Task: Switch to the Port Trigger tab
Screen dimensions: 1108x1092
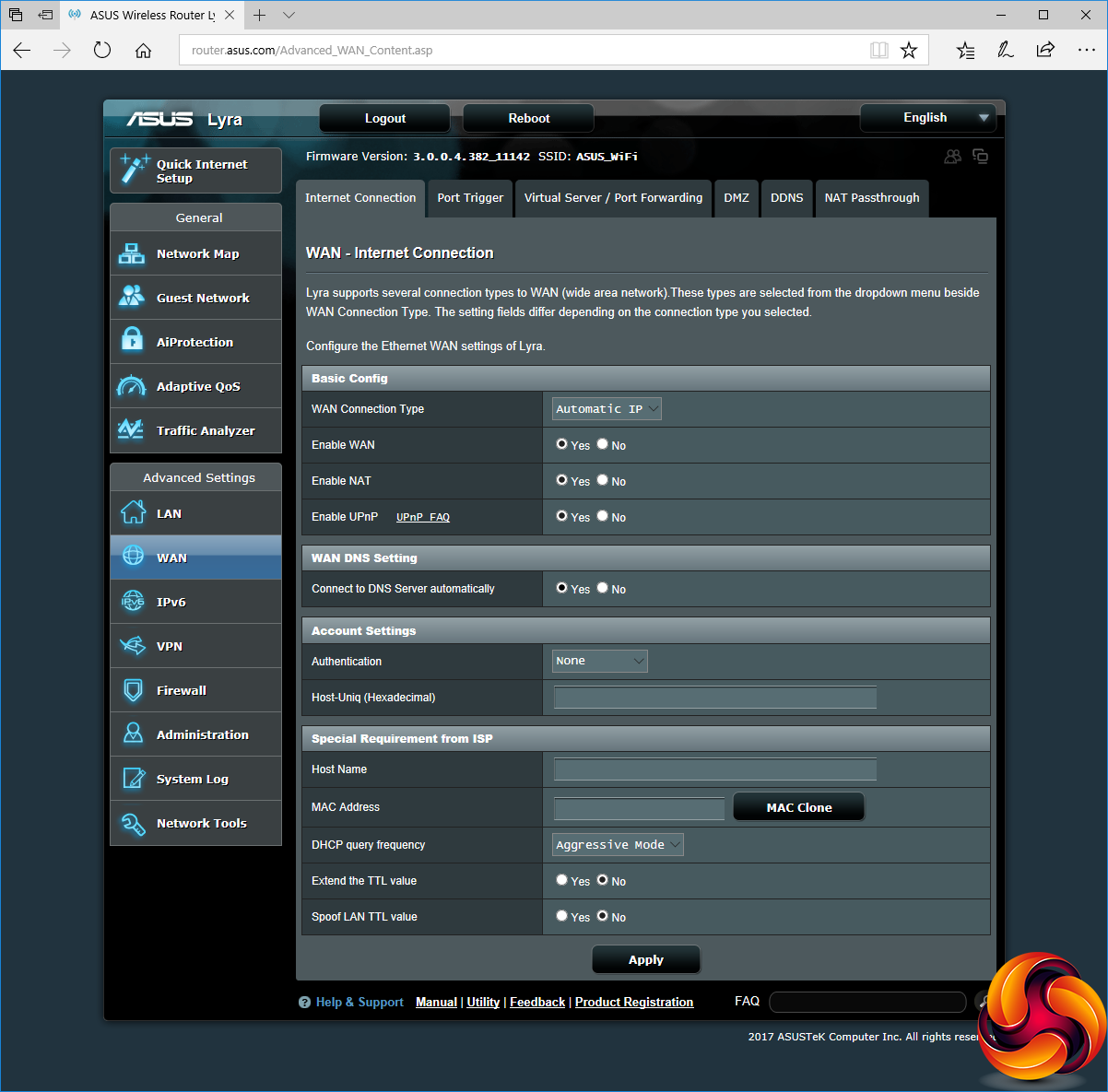Action: click(x=470, y=198)
